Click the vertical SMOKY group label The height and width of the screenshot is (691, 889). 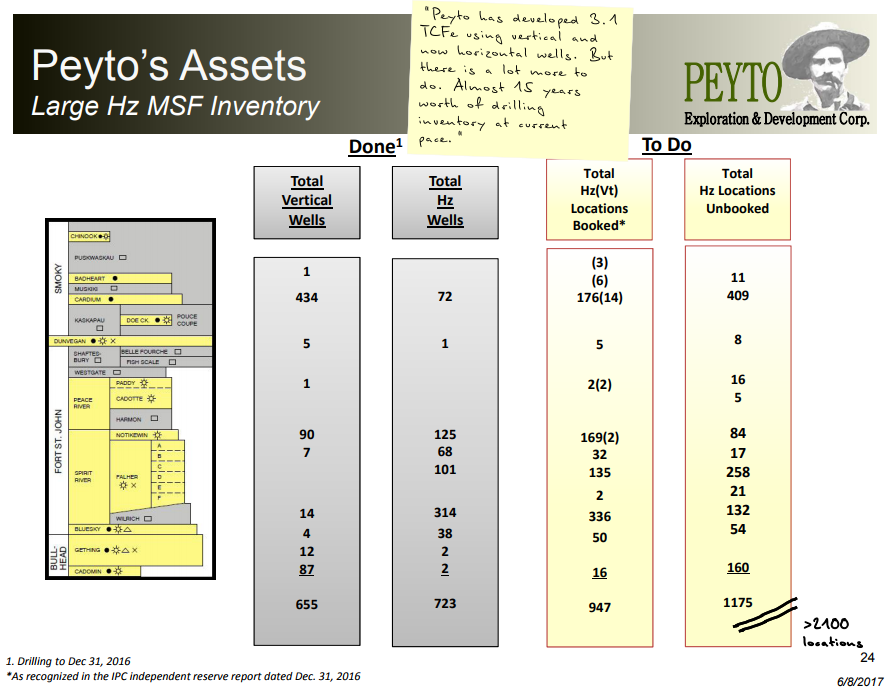[x=58, y=279]
